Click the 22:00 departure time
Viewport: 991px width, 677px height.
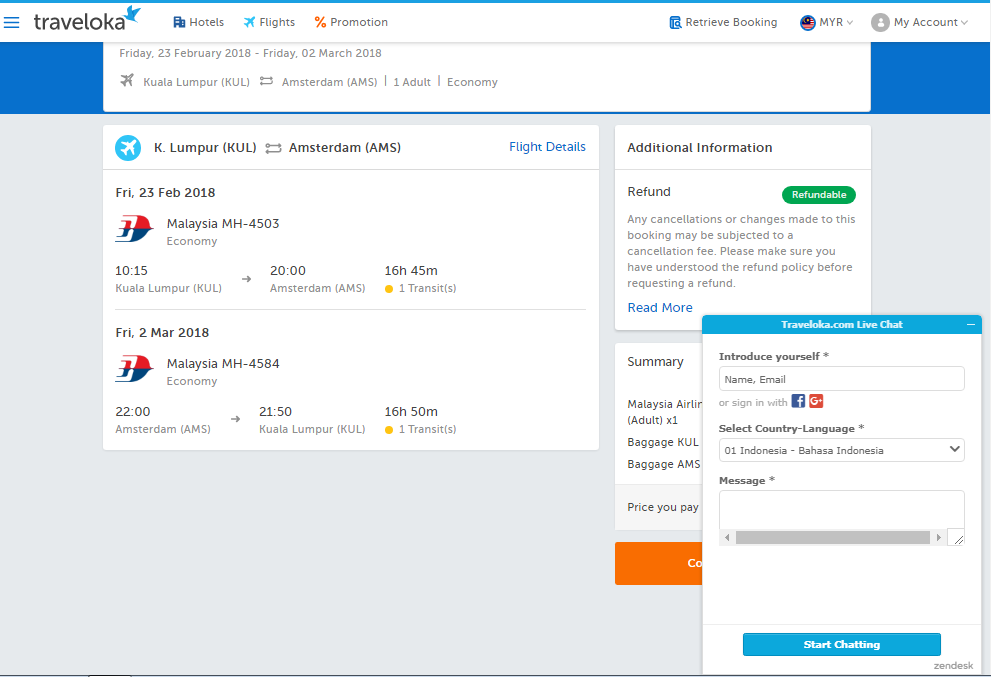133,412
